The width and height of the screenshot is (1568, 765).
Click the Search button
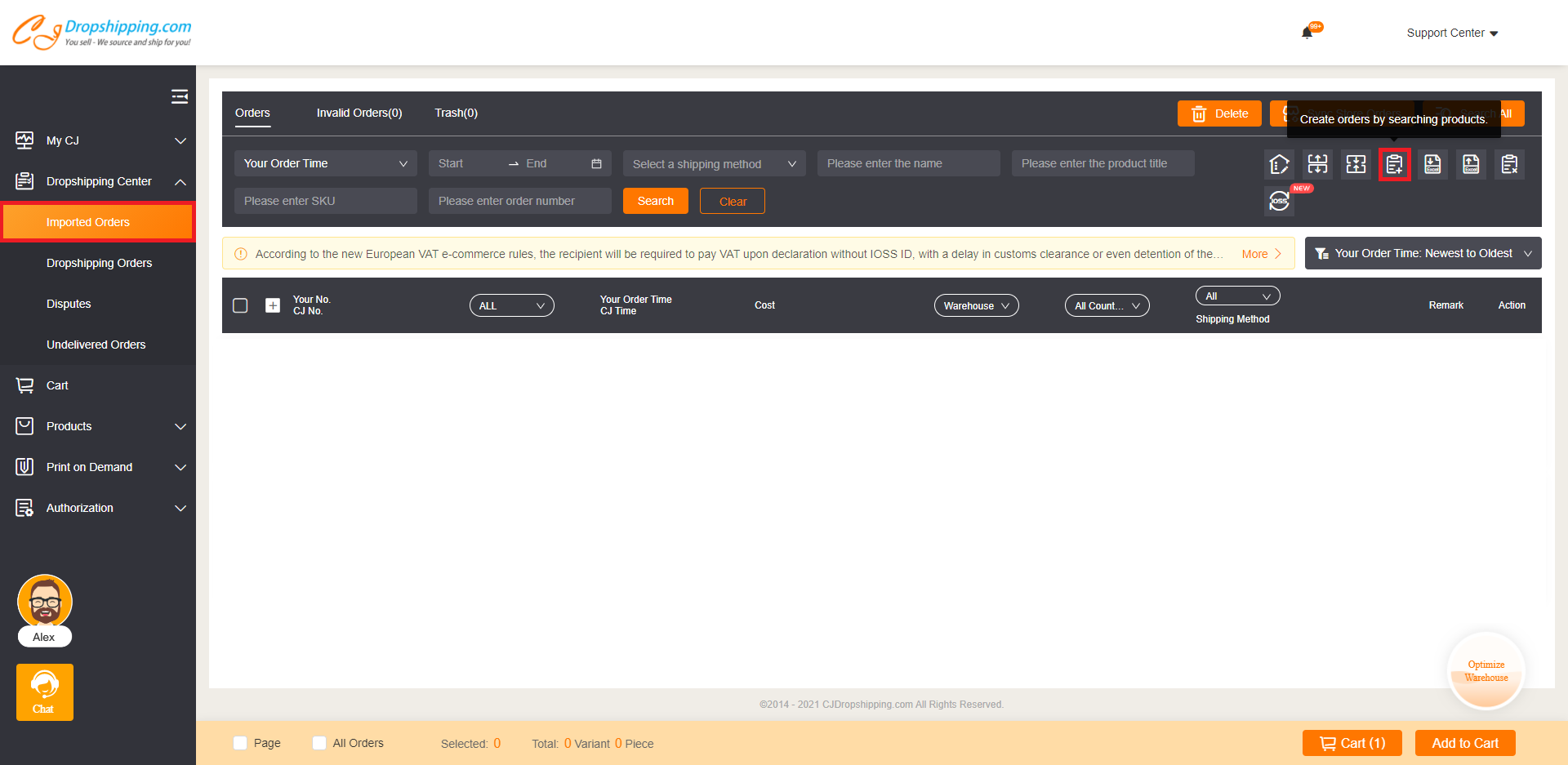(x=655, y=201)
